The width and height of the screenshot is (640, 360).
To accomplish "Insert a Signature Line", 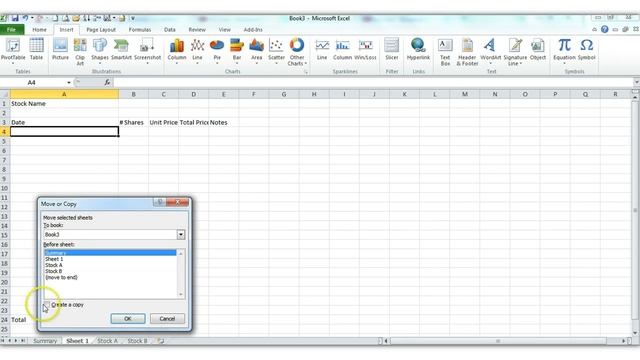I will point(515,51).
